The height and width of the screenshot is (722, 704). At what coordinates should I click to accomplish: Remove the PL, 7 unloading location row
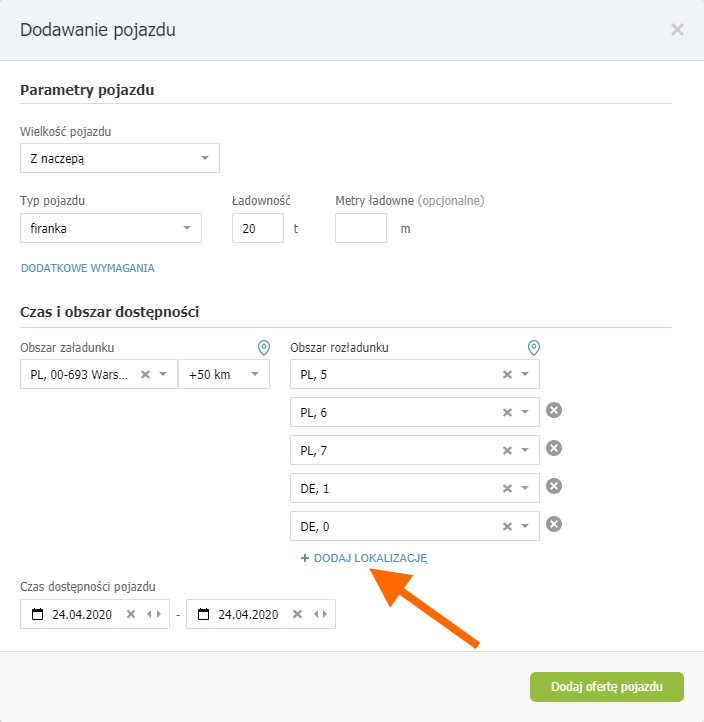[x=554, y=448]
